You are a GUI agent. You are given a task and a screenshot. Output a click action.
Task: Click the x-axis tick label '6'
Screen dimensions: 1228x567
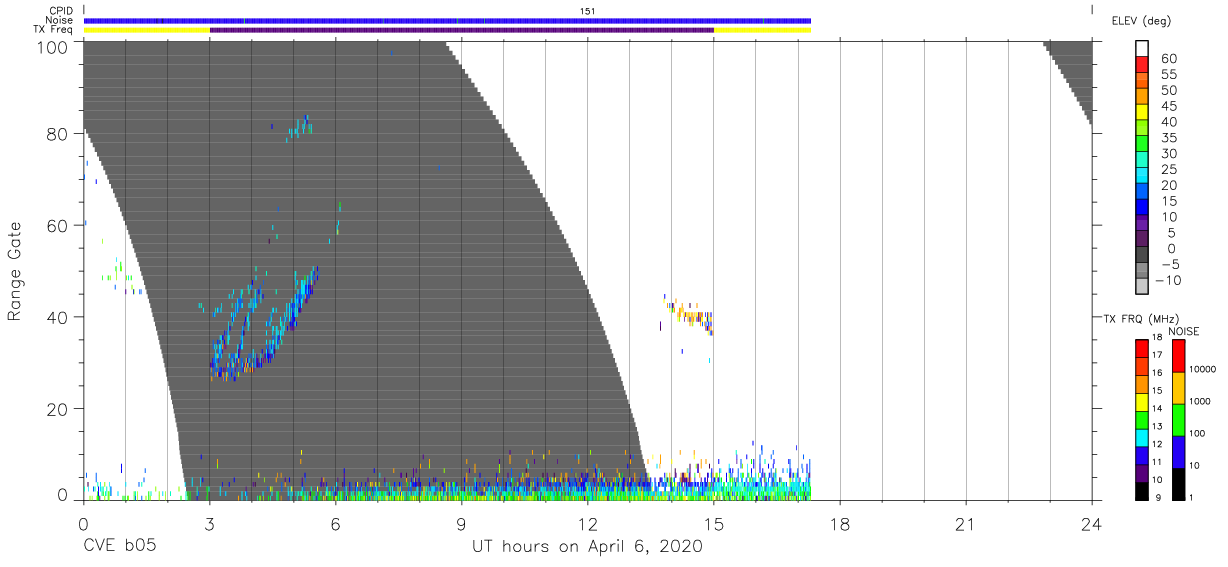[x=335, y=524]
